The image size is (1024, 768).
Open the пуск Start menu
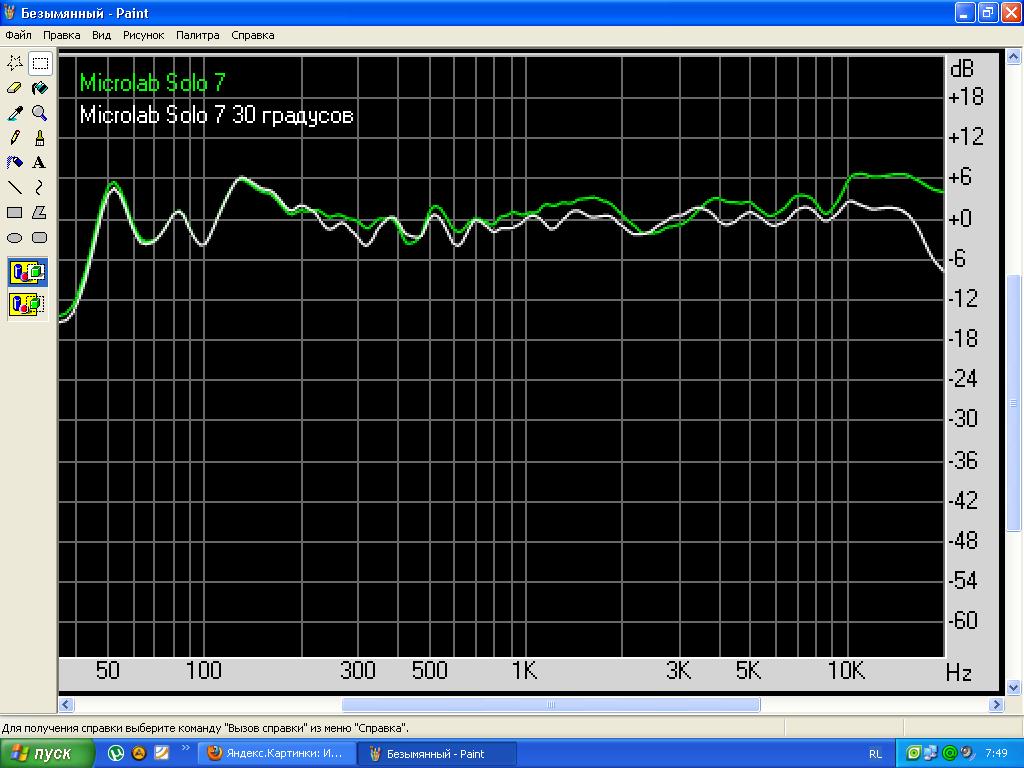pos(46,754)
